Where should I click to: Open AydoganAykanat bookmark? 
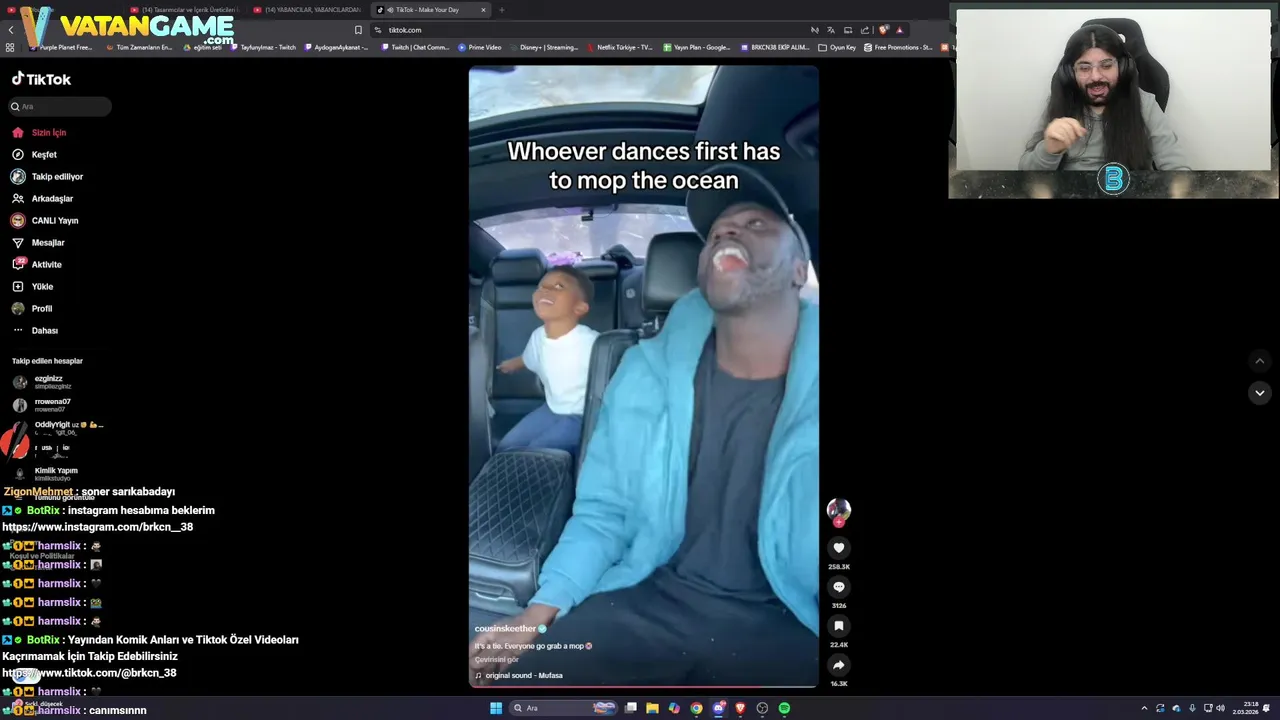click(336, 47)
